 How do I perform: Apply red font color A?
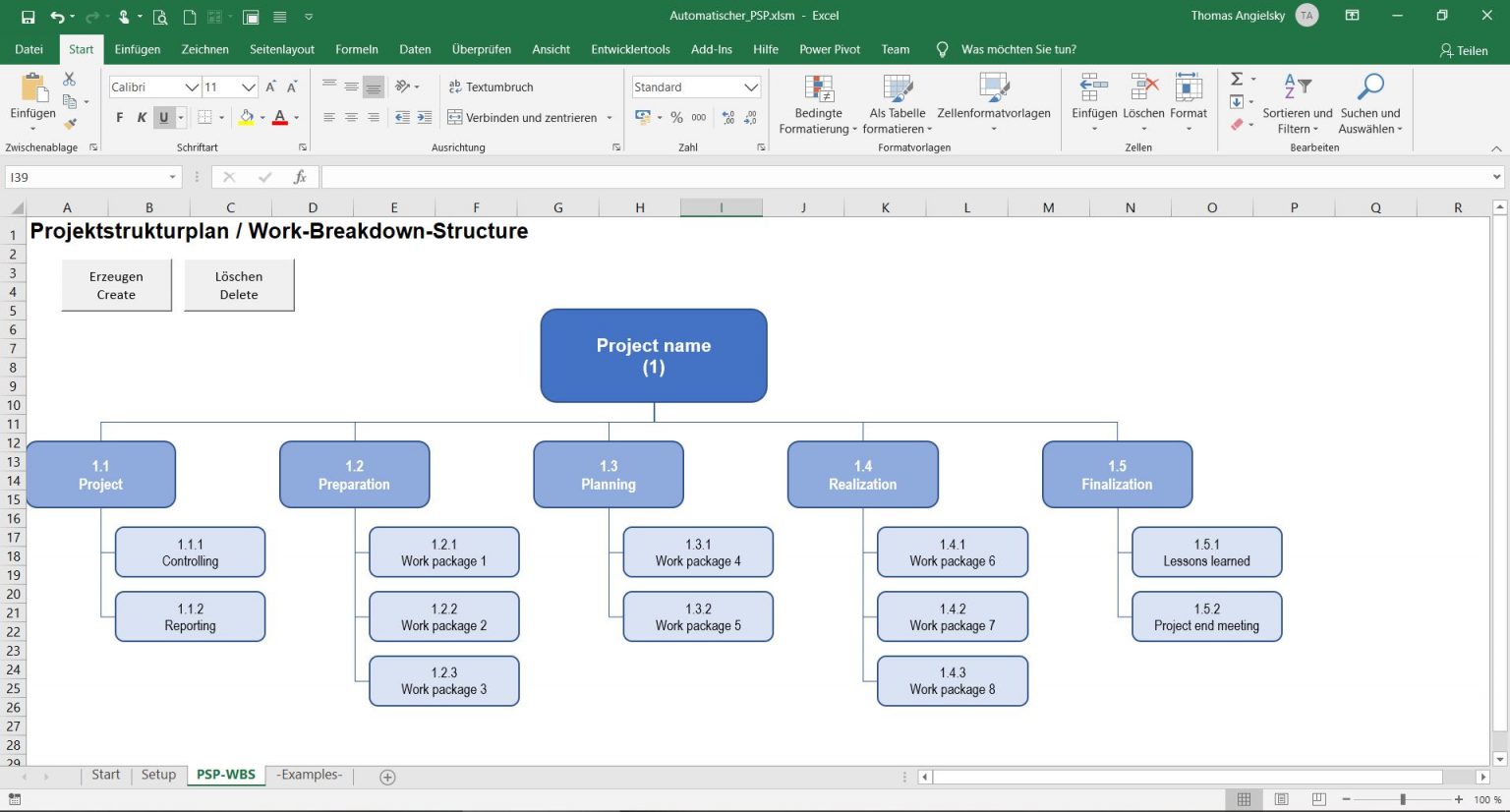pos(280,117)
